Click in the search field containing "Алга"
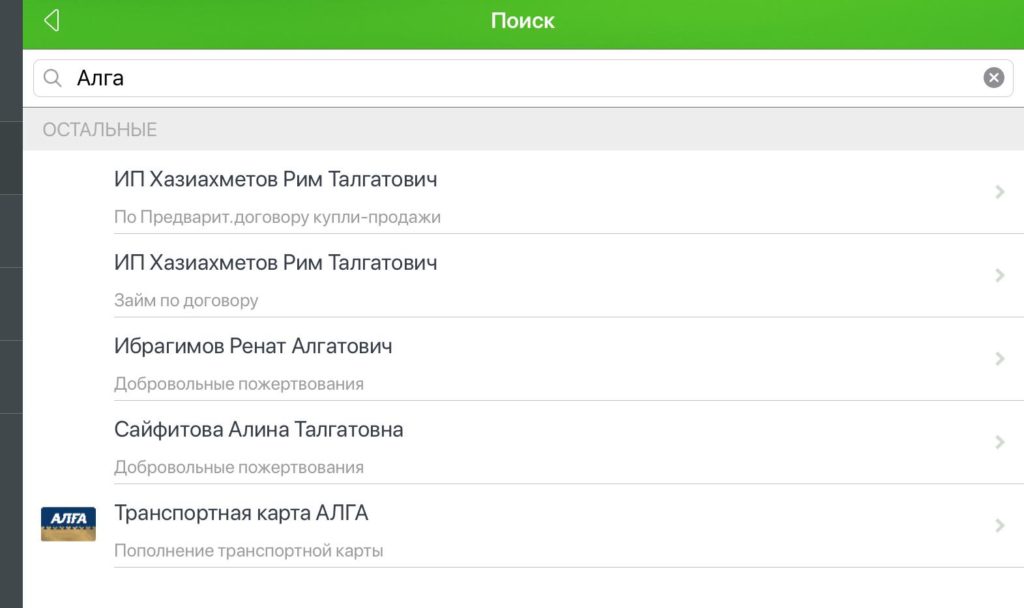 pyautogui.click(x=500, y=78)
